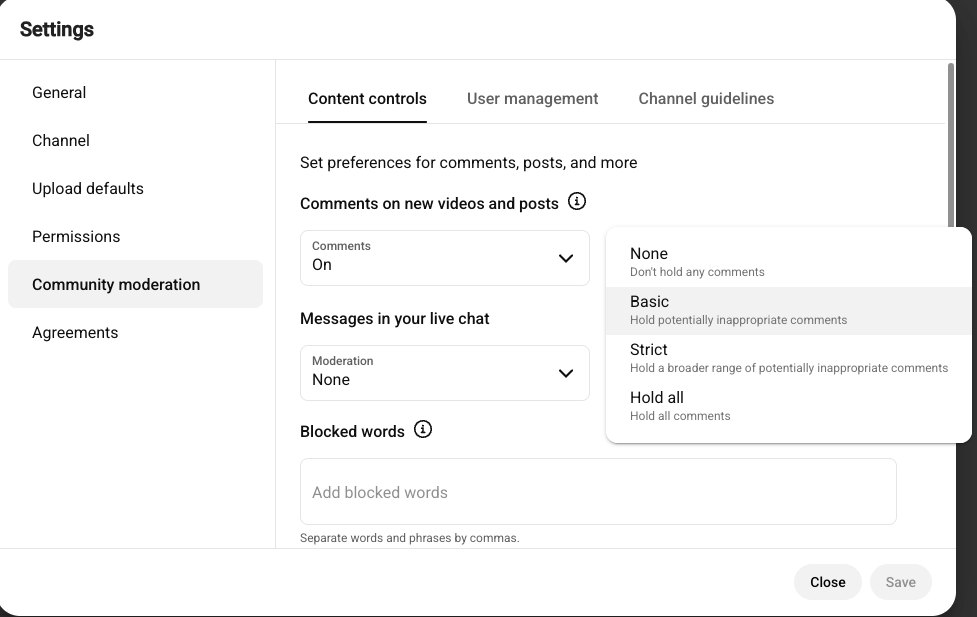Open General settings section

tap(135, 92)
